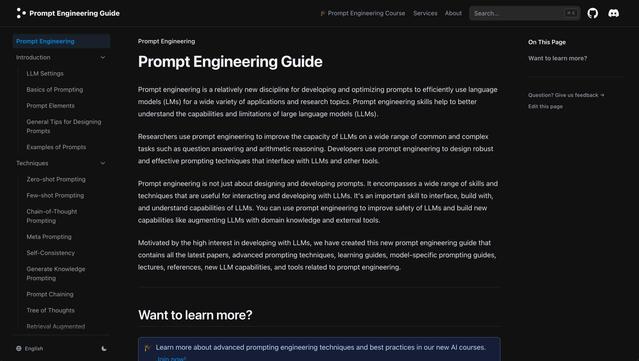Click the globe language icon
The height and width of the screenshot is (361, 639).
19,348
